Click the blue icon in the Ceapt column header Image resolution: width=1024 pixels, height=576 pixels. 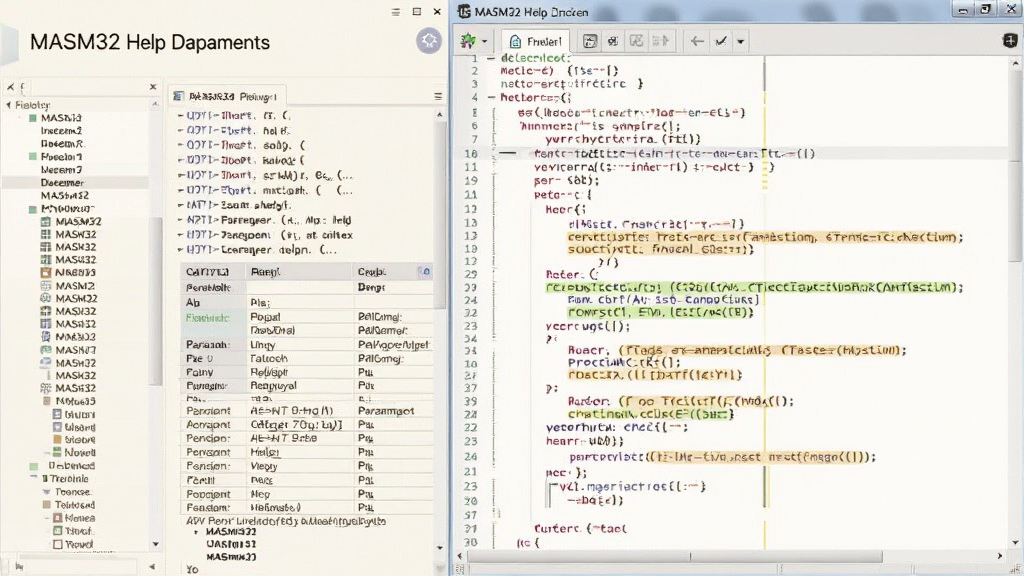(425, 272)
